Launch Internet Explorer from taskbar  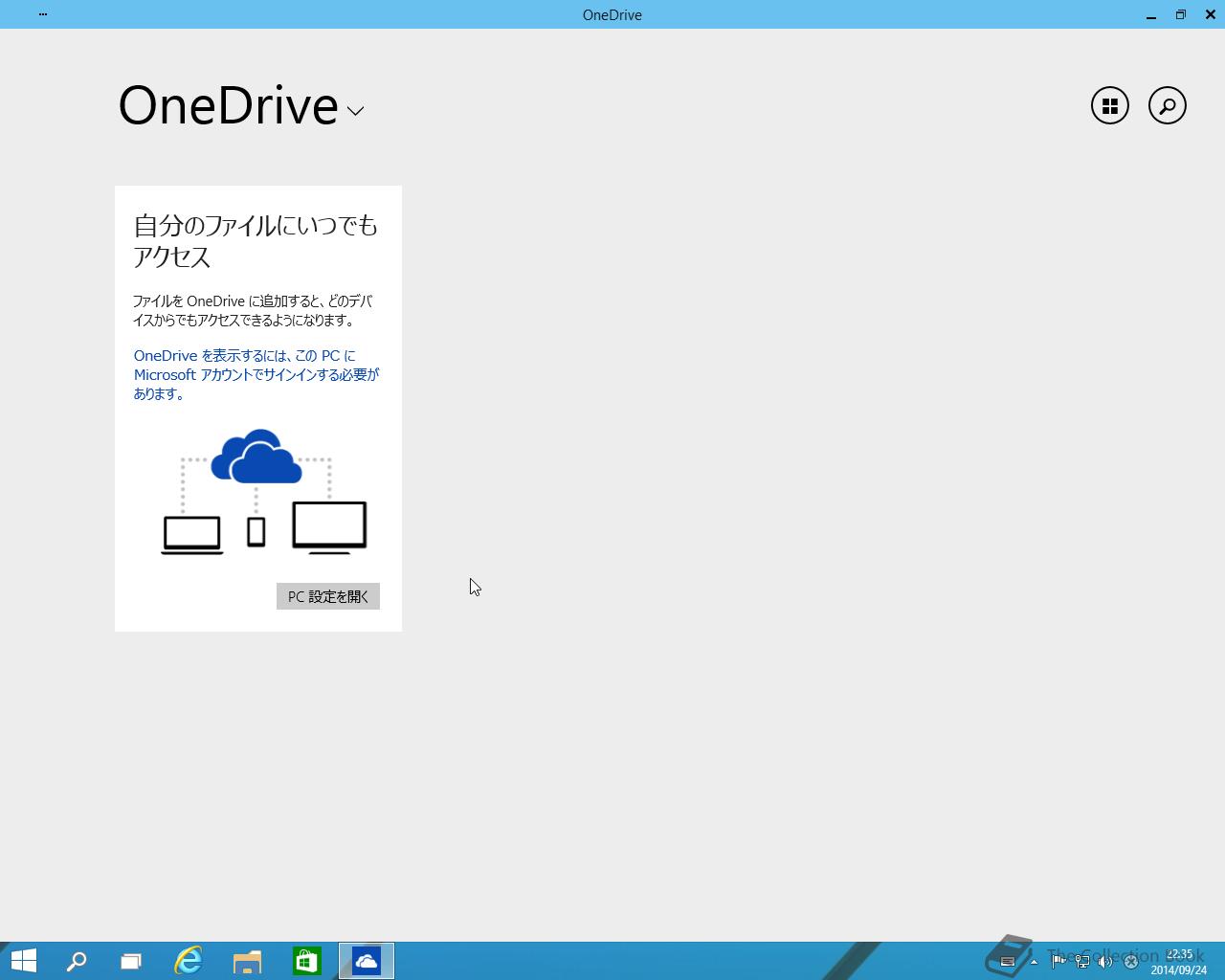(189, 961)
